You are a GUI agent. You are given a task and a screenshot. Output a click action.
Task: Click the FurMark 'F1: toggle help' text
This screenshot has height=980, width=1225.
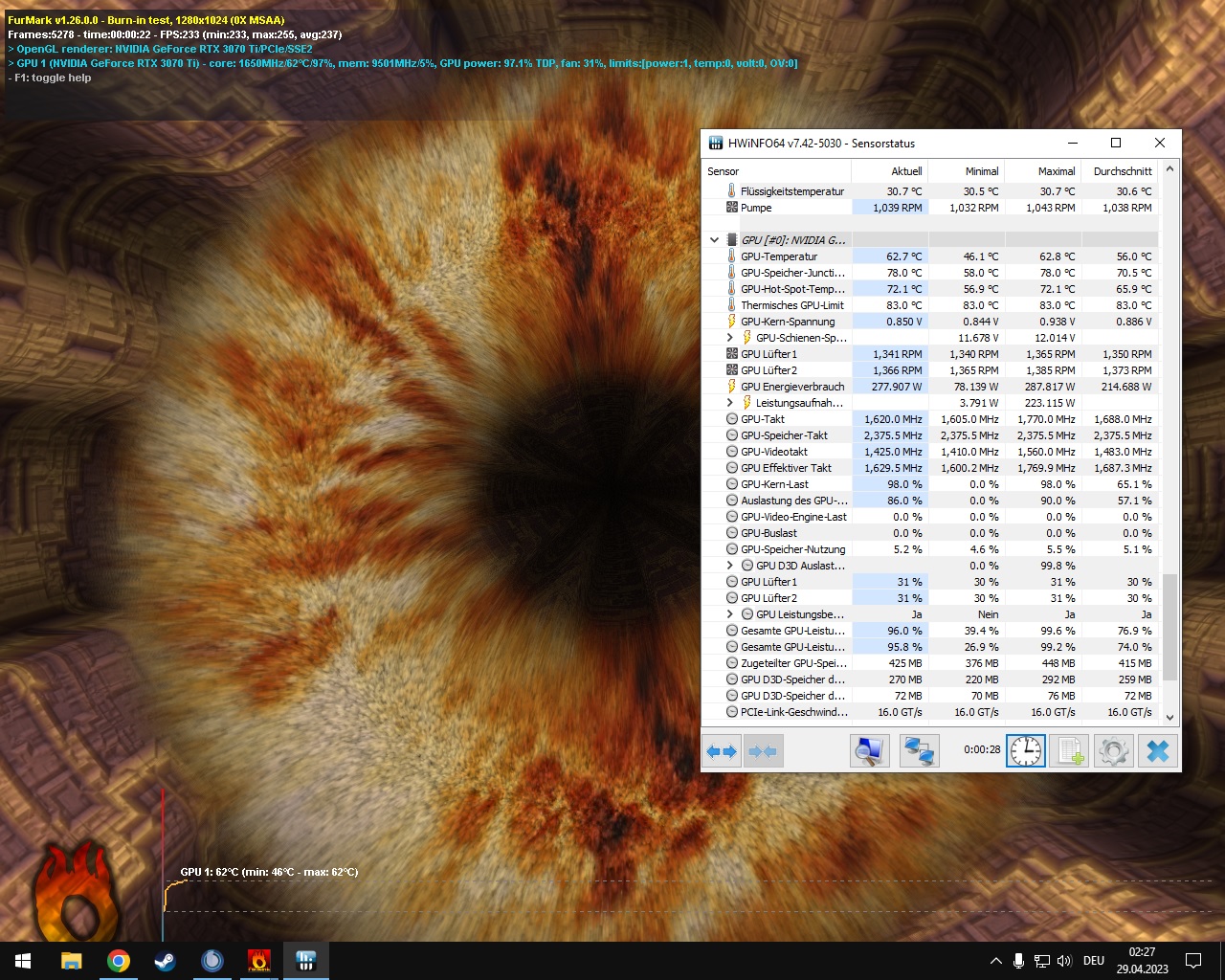(x=50, y=78)
